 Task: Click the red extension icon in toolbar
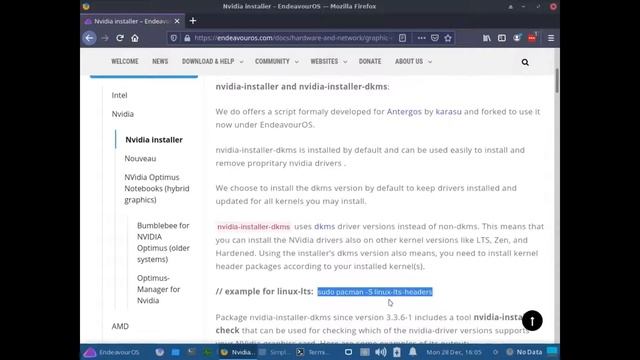(532, 38)
